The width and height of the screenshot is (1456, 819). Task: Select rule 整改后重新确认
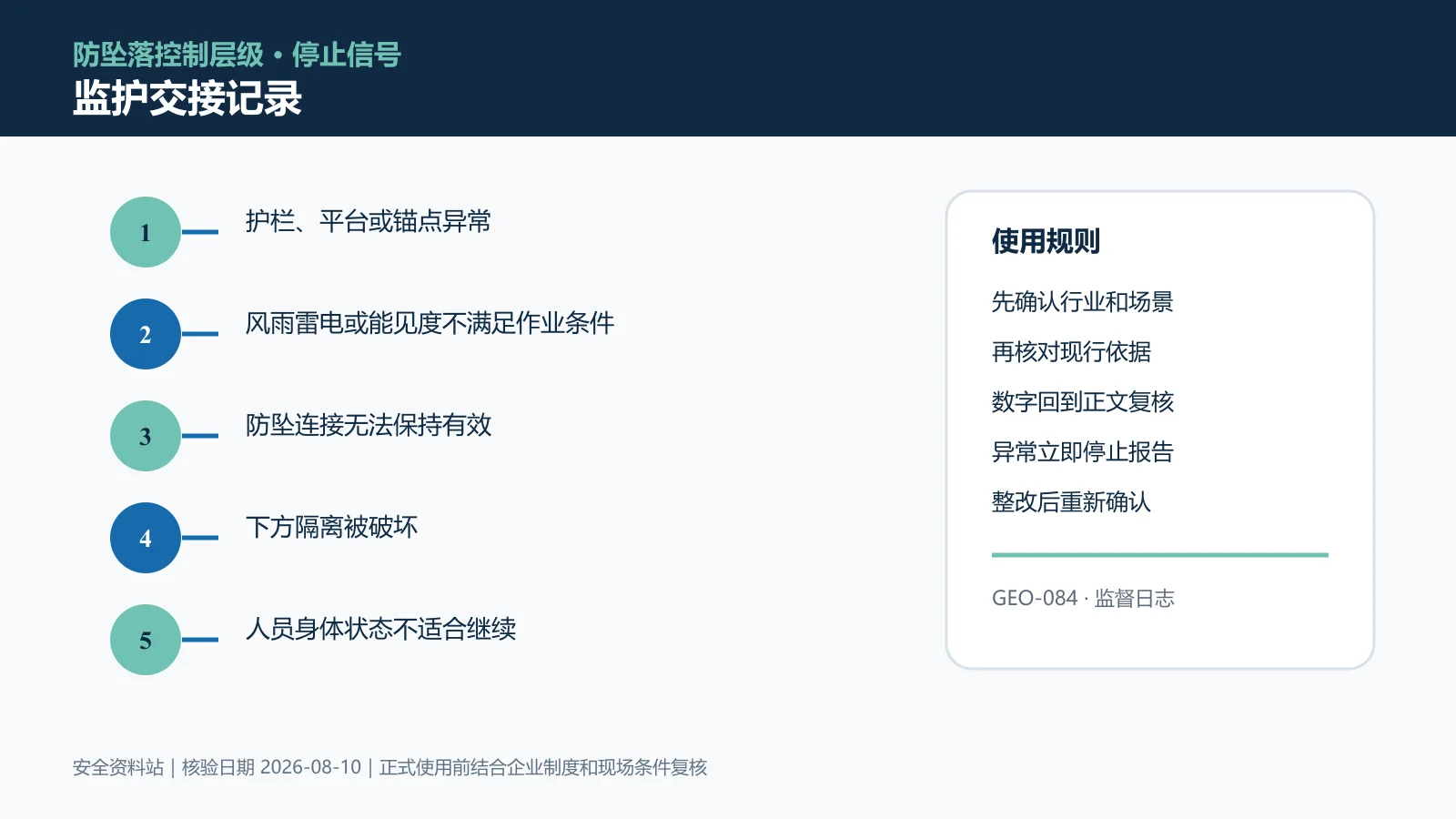click(1071, 501)
